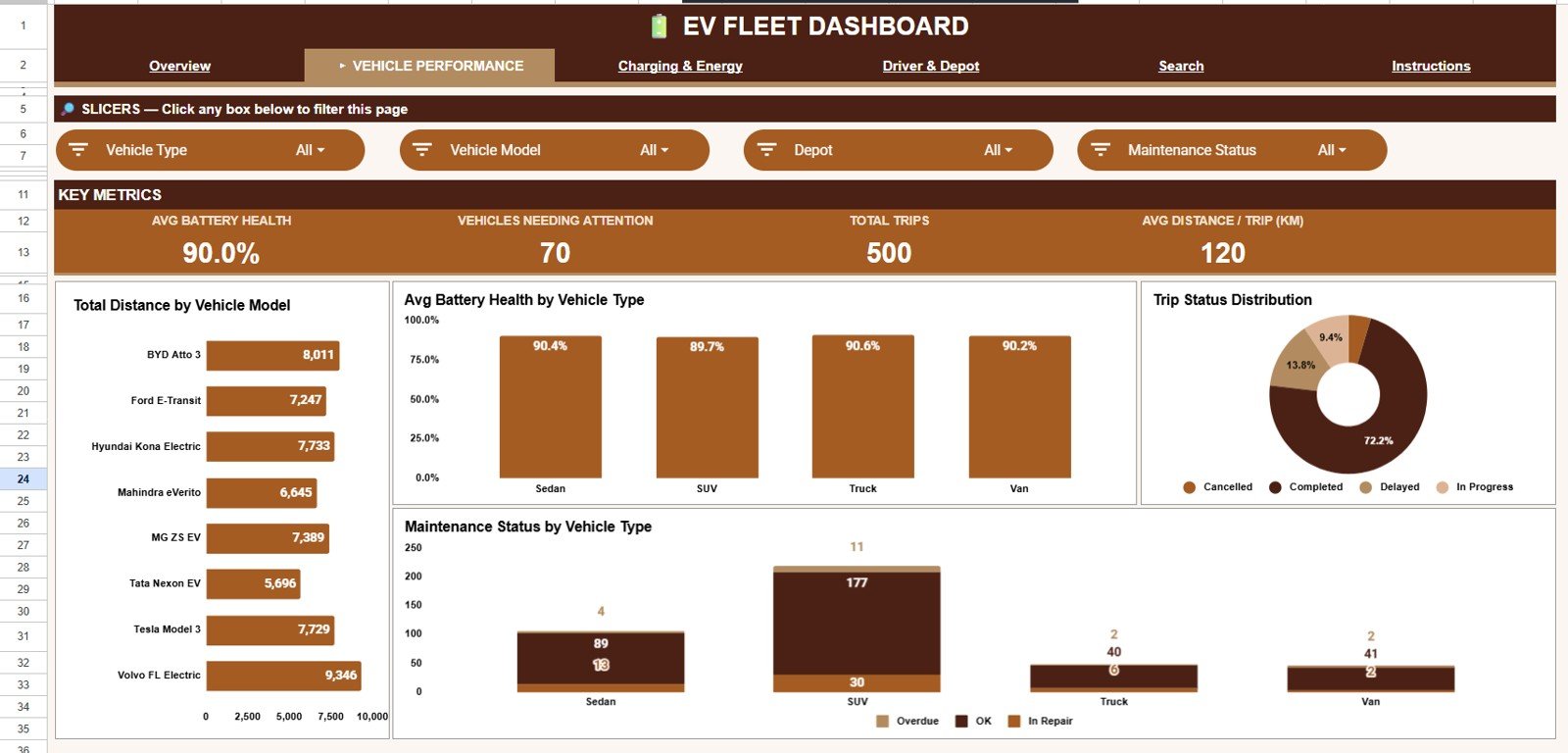Click the Overdue legend swatch in Maintenance chart

click(x=882, y=722)
